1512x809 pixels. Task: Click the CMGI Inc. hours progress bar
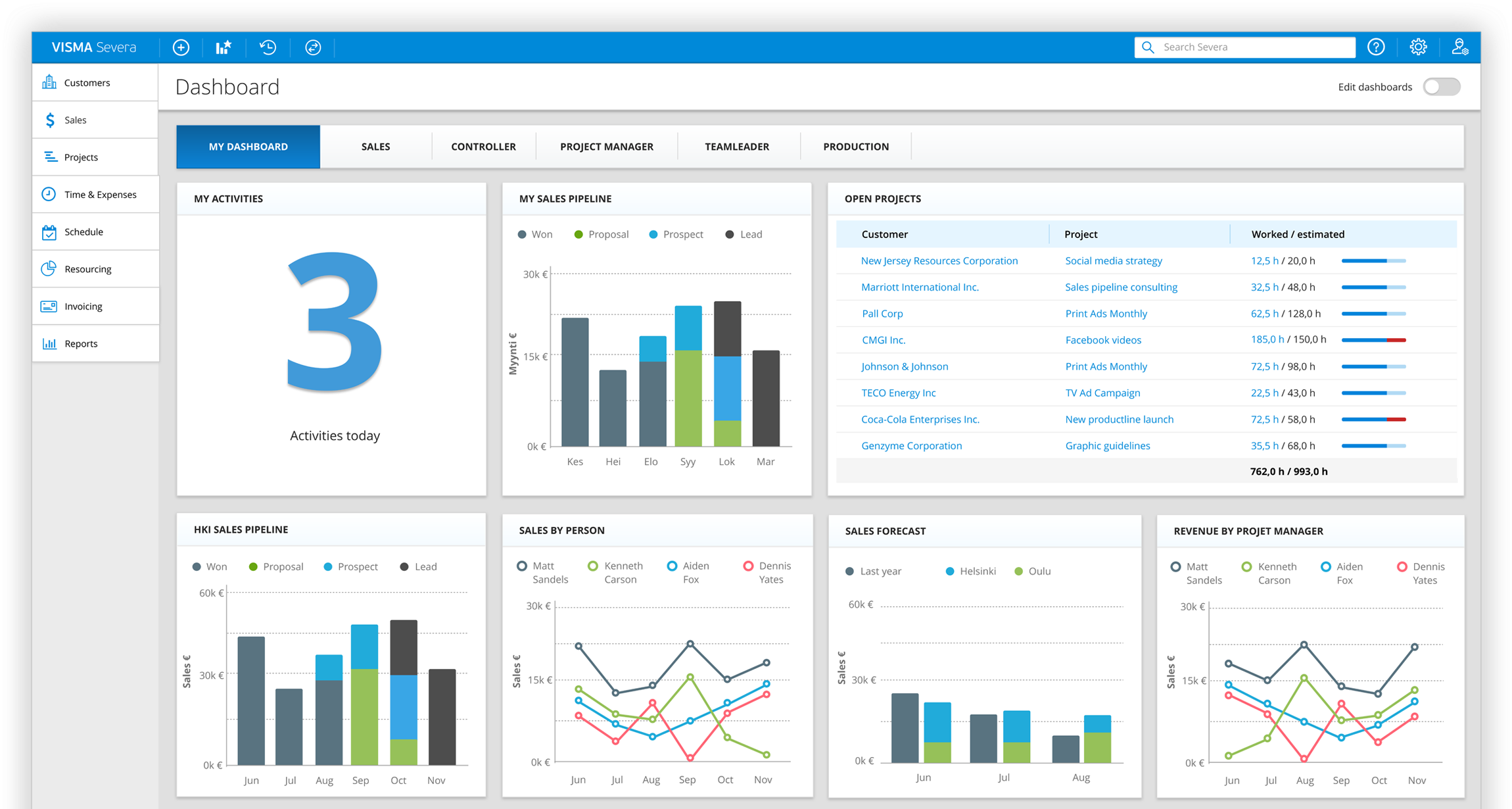1373,340
